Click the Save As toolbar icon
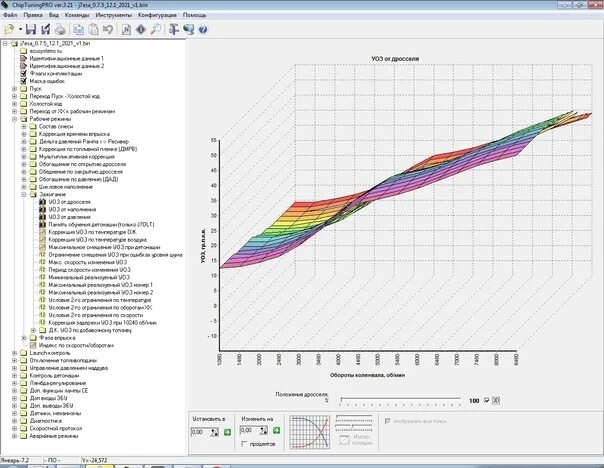Viewport: 604px width, 468px height. 45,29
